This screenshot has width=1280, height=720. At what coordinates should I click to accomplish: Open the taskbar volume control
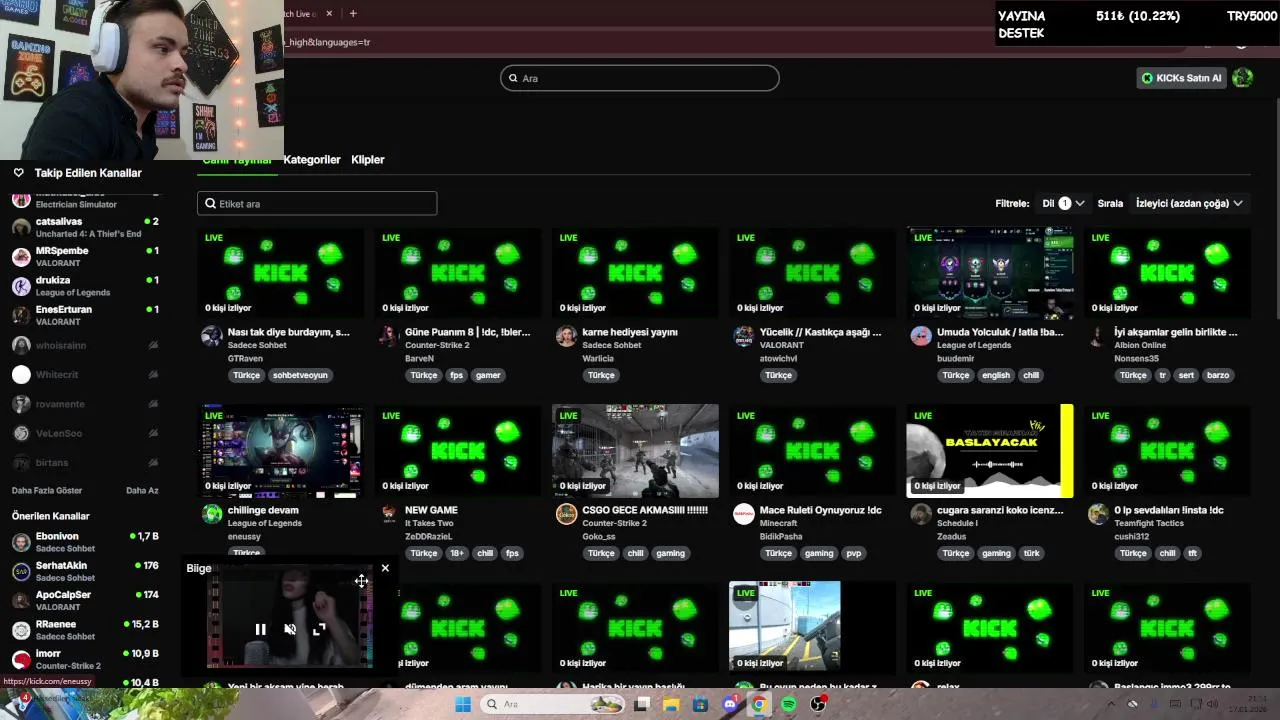pos(1211,704)
